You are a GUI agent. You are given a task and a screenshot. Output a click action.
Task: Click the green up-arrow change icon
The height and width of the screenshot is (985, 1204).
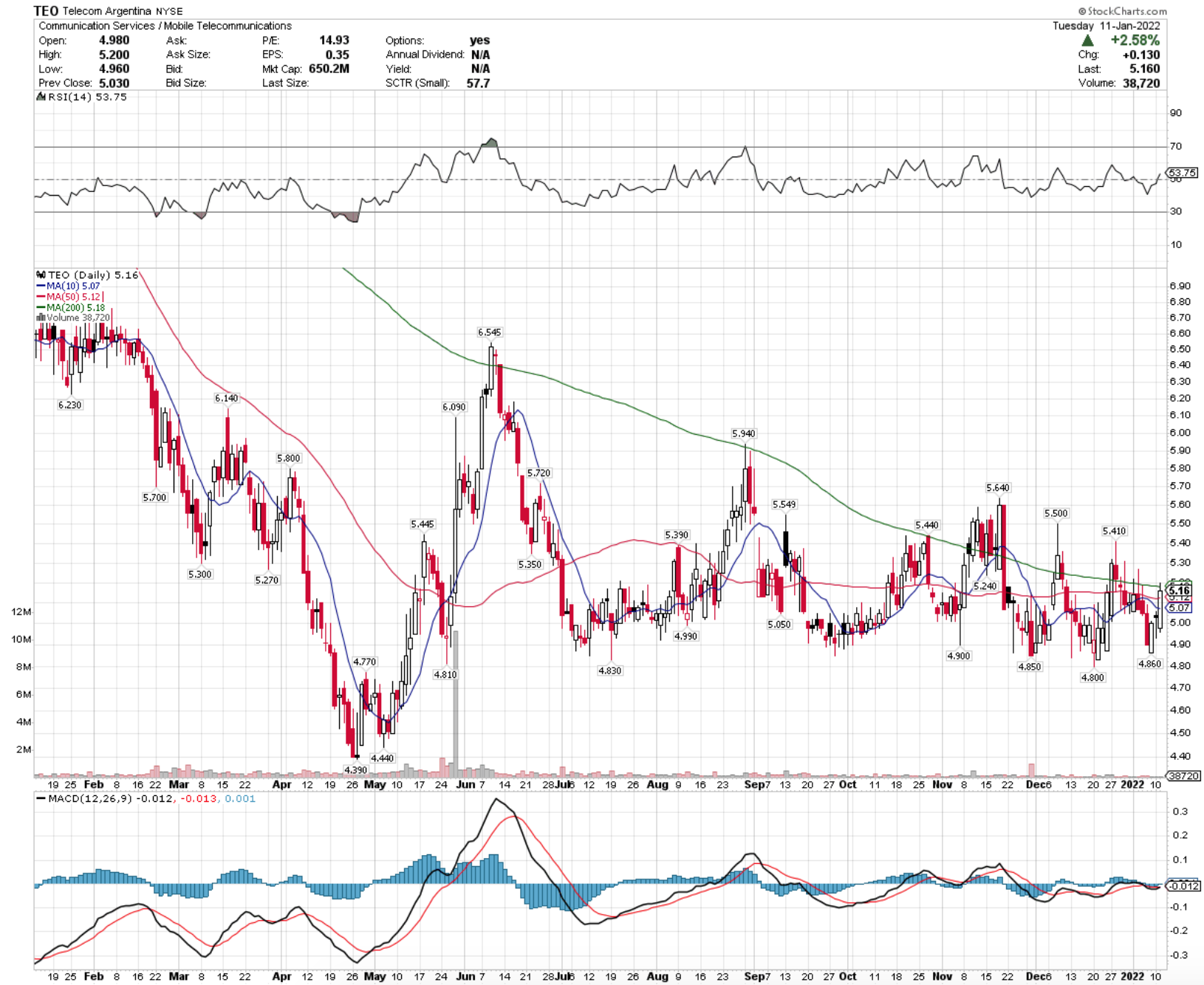coord(1087,41)
